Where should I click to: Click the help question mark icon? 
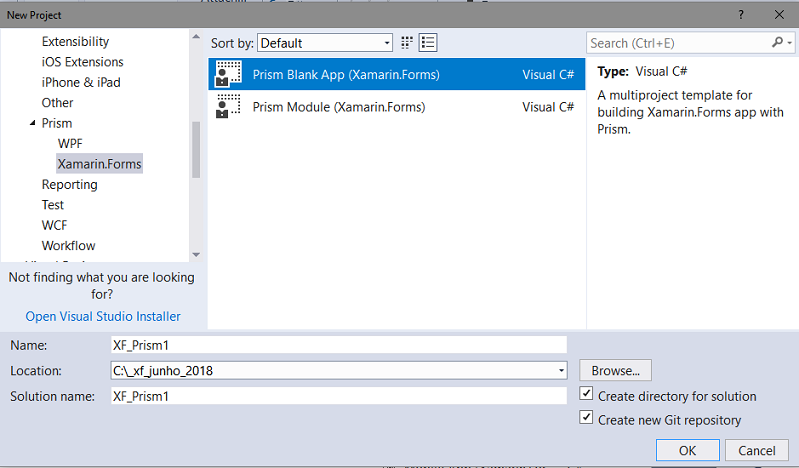(x=741, y=15)
